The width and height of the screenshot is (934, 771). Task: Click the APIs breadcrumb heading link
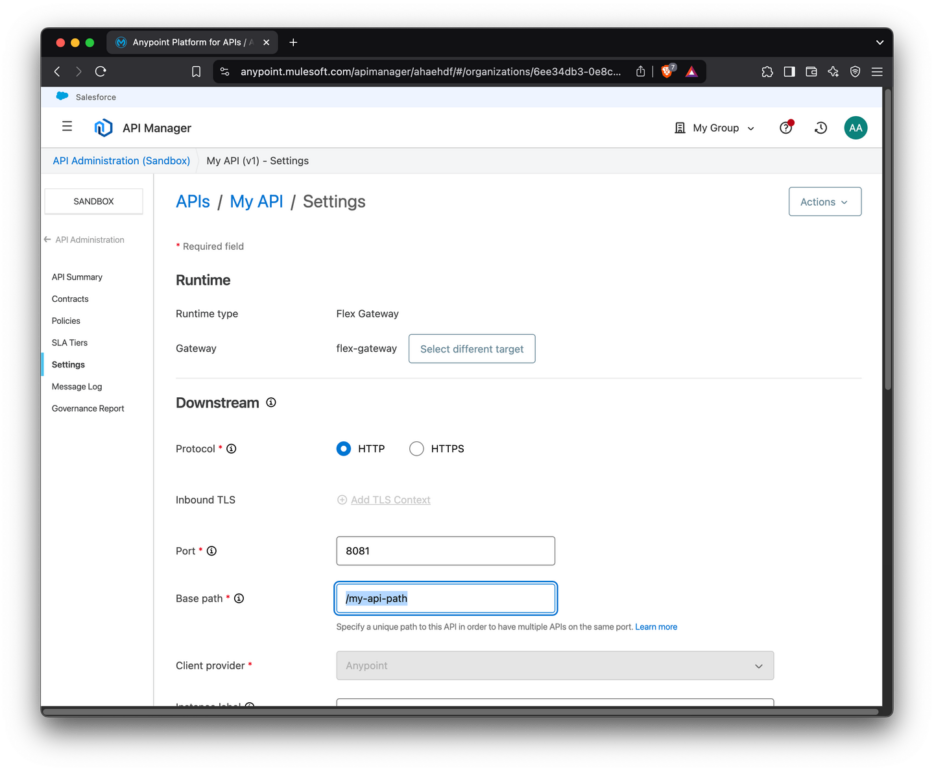(193, 201)
